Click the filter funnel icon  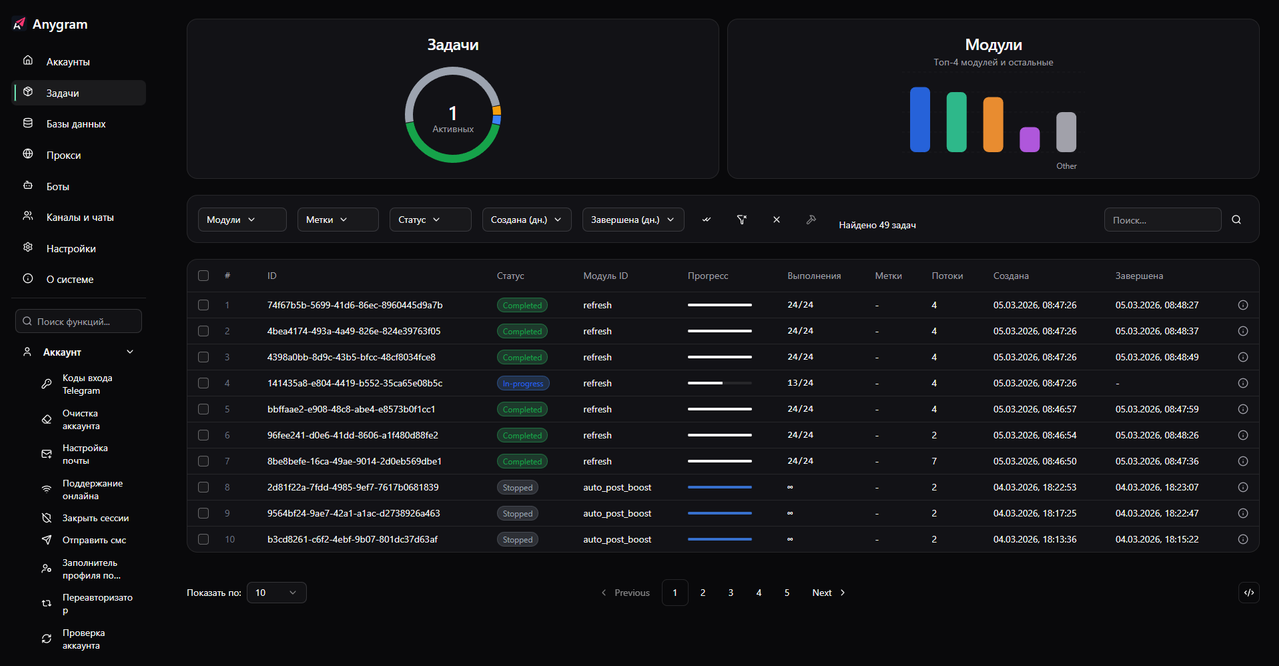pyautogui.click(x=742, y=220)
